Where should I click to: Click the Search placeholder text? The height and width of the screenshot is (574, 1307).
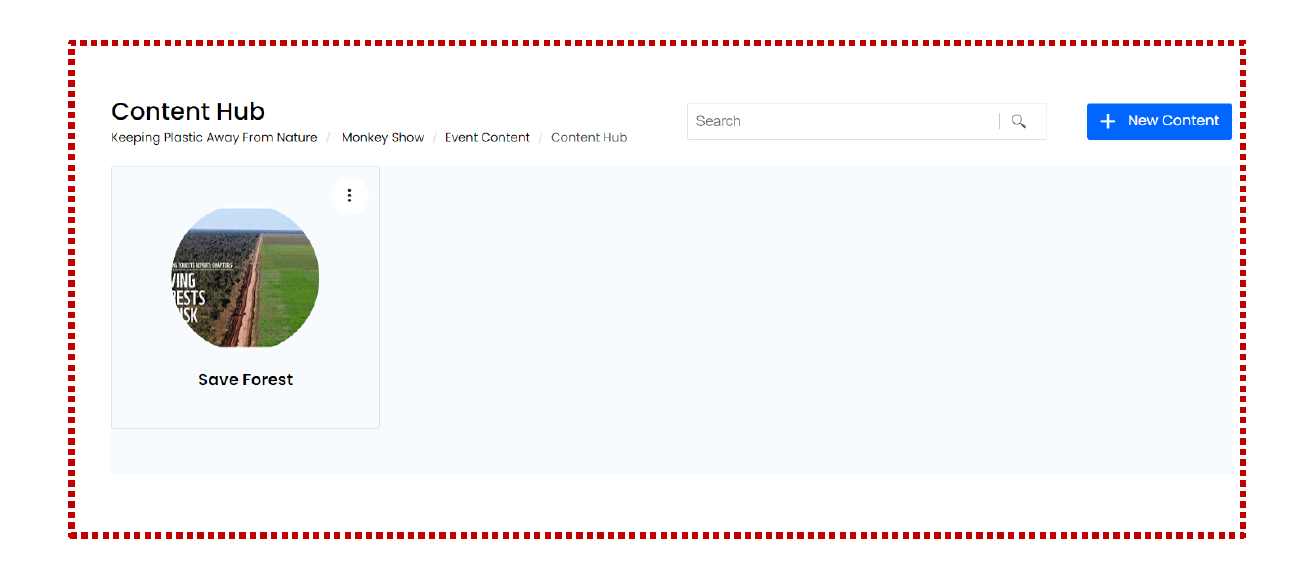click(718, 121)
